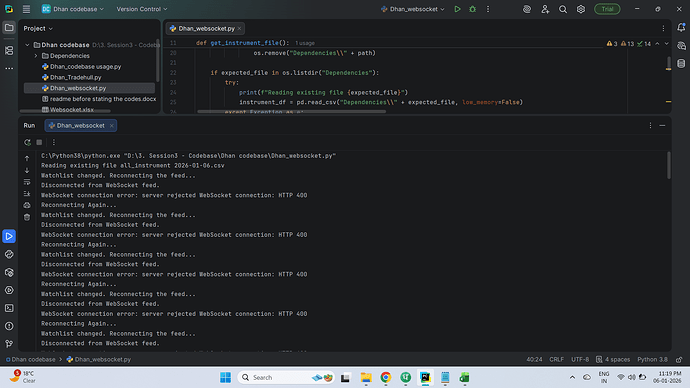Show more tool windows ellipsis
This screenshot has height=388, width=690.
(9, 68)
